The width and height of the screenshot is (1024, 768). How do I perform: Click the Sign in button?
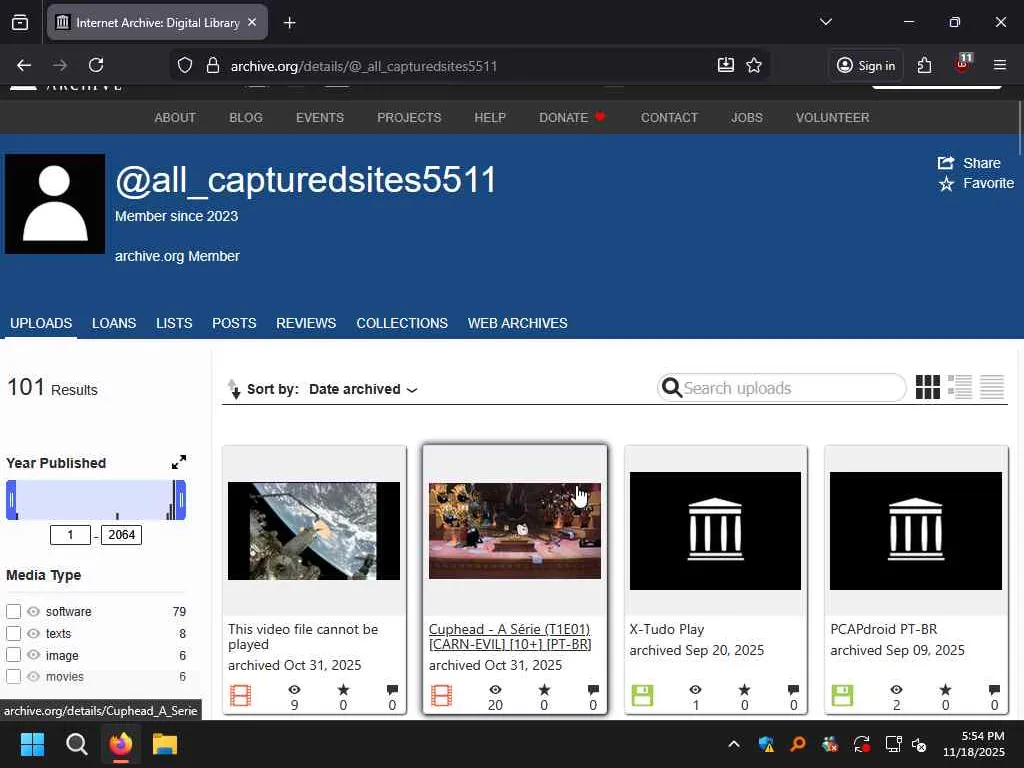click(866, 65)
